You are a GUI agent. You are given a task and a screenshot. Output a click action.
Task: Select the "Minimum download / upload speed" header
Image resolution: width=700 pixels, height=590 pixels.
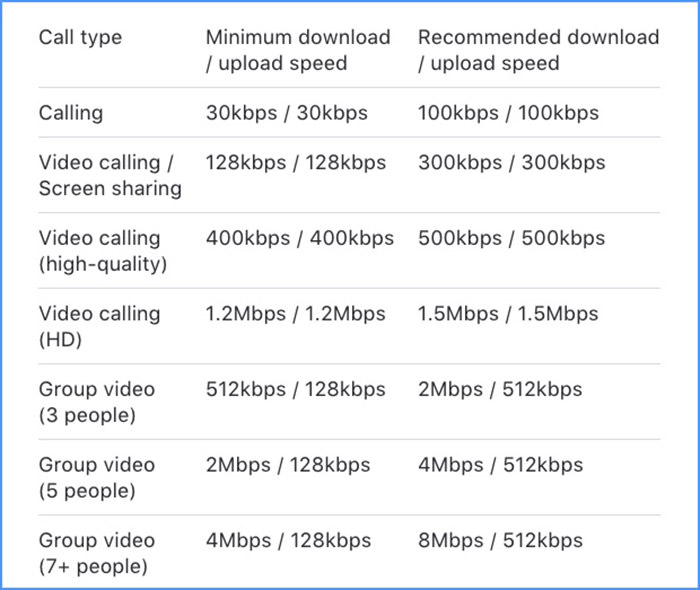coord(298,50)
